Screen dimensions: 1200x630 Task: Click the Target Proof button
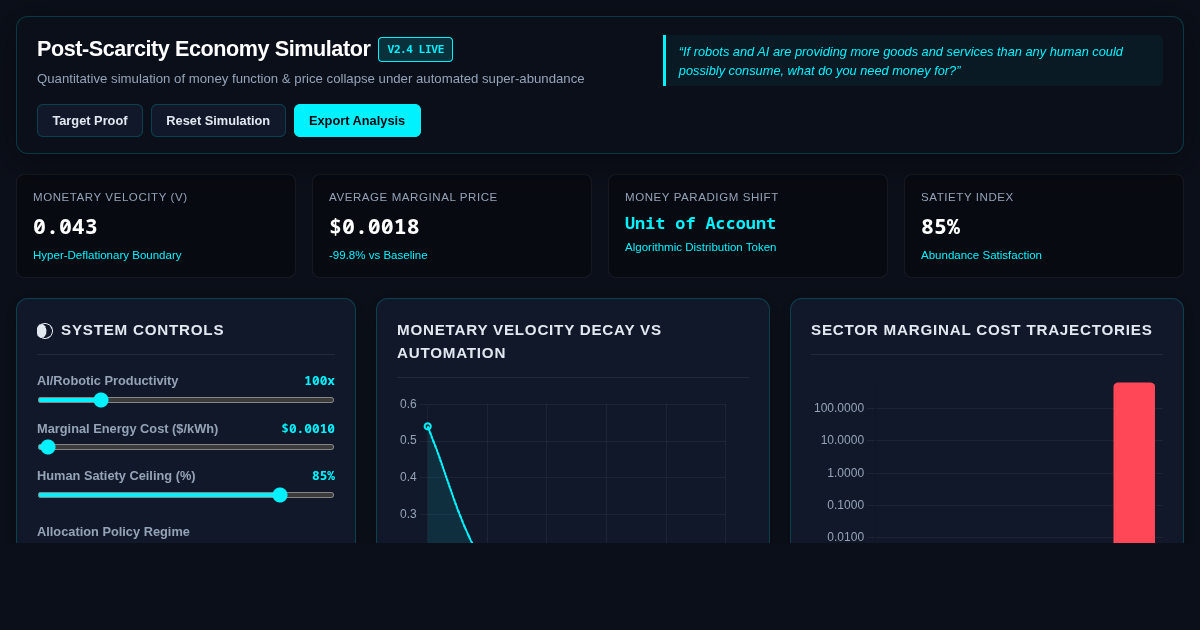click(90, 120)
